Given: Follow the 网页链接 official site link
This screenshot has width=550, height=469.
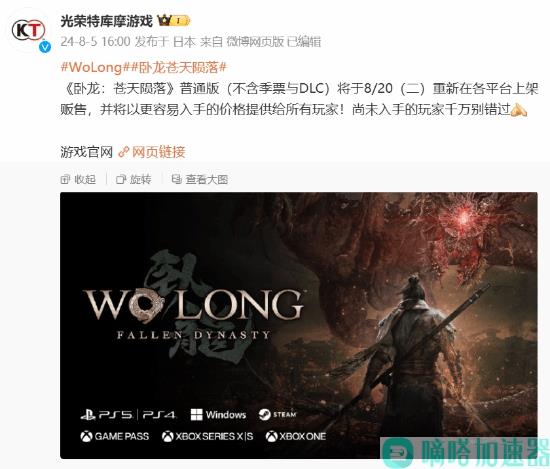Looking at the screenshot, I should click(x=158, y=152).
